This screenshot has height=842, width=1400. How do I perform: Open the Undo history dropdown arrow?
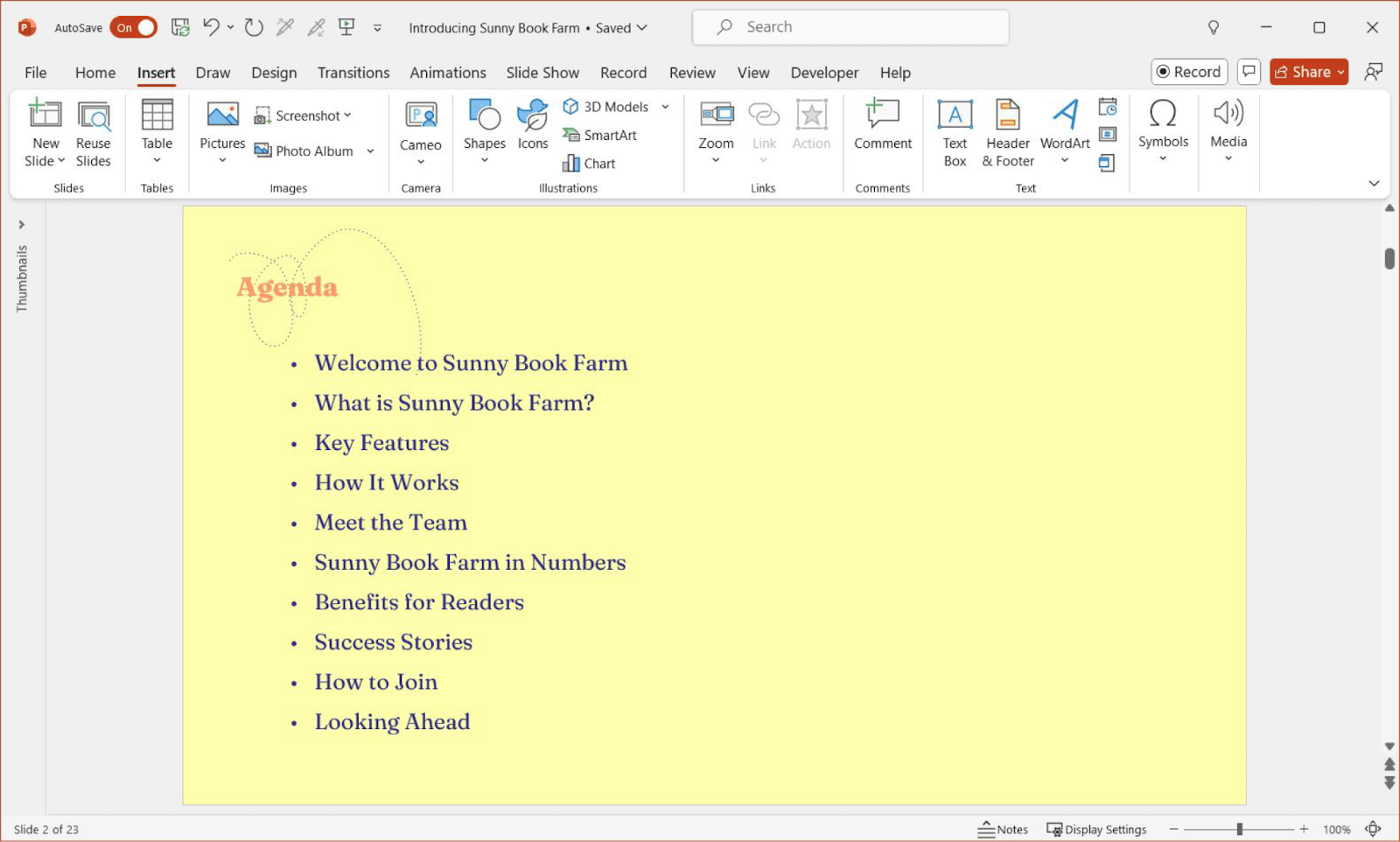tap(231, 27)
